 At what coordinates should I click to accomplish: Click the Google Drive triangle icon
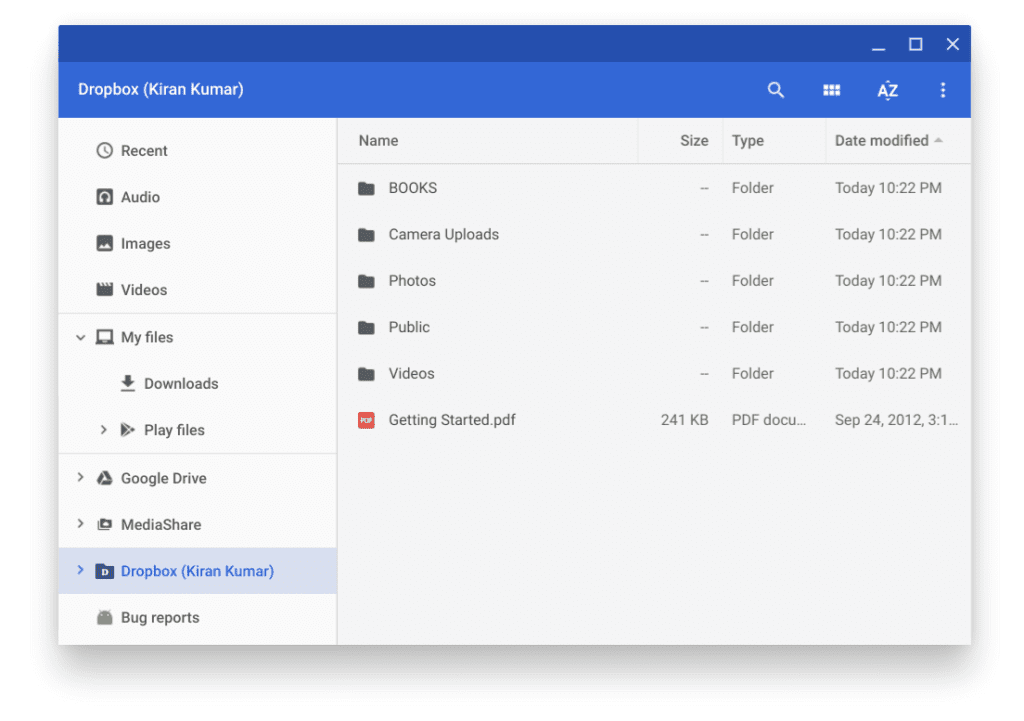(x=104, y=478)
